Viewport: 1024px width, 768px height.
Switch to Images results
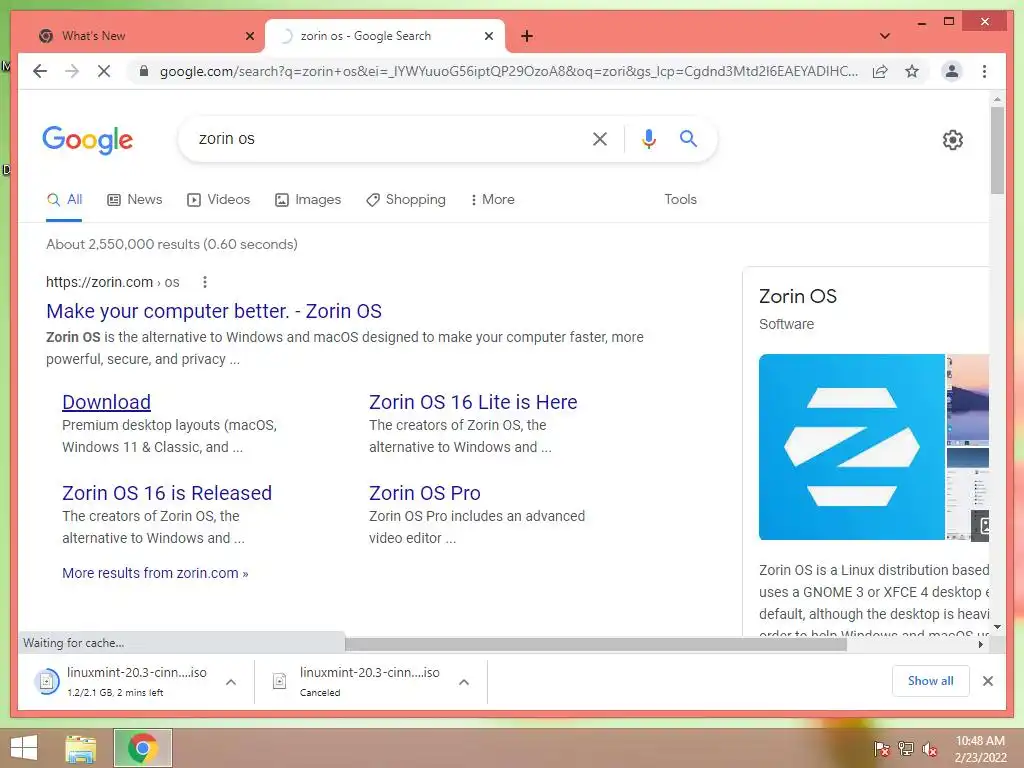click(x=308, y=199)
